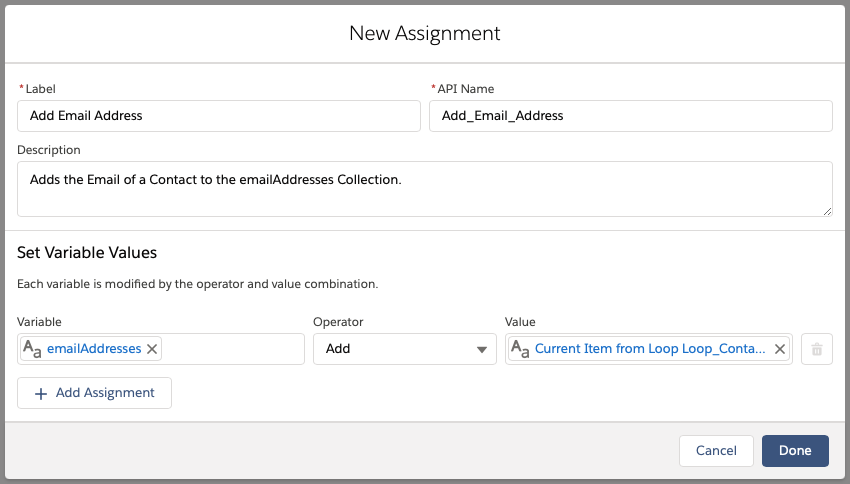Click the Done button
Viewport: 850px width, 484px height.
coord(795,450)
